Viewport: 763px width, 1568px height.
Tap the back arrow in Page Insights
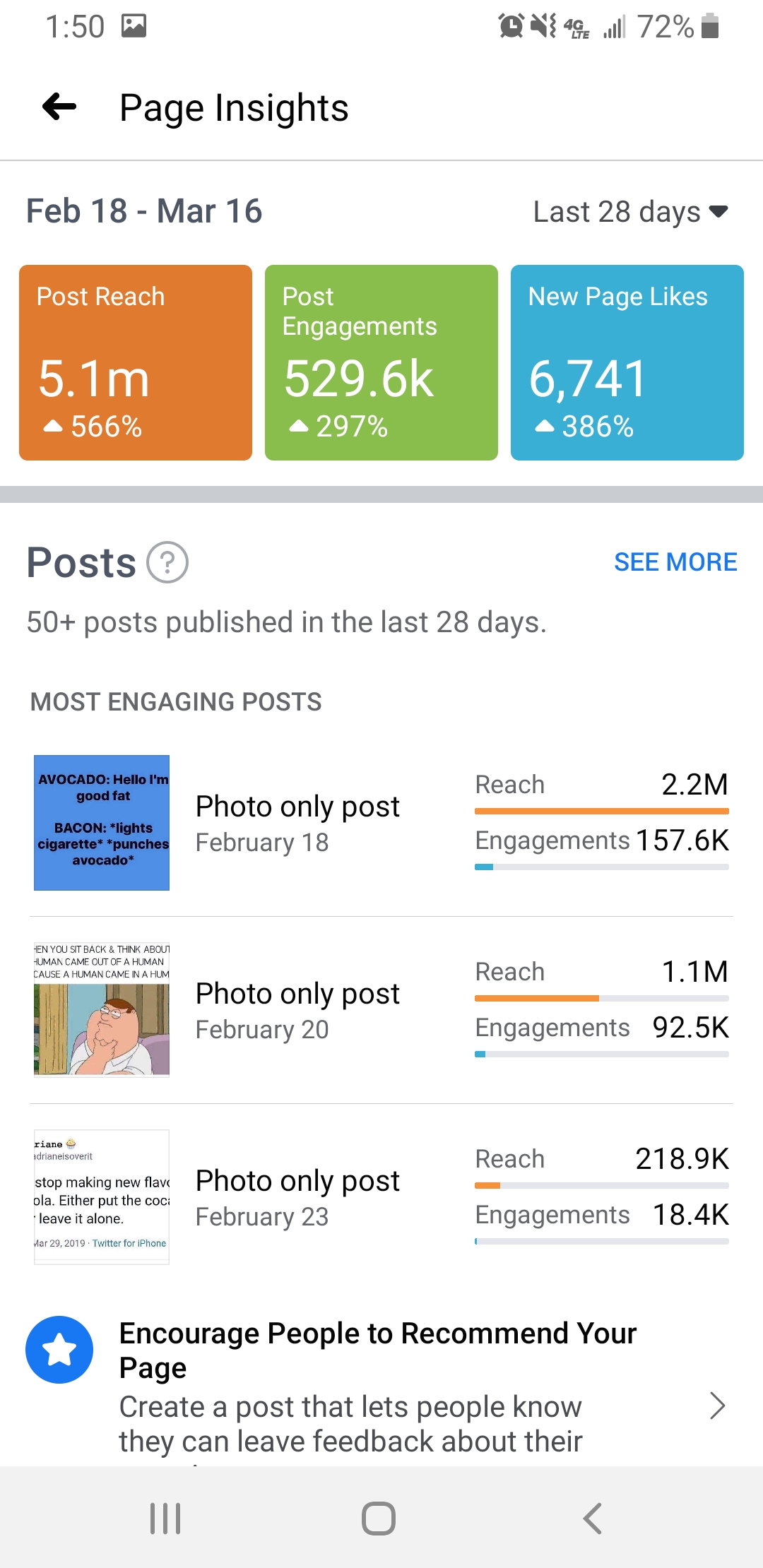tap(59, 107)
